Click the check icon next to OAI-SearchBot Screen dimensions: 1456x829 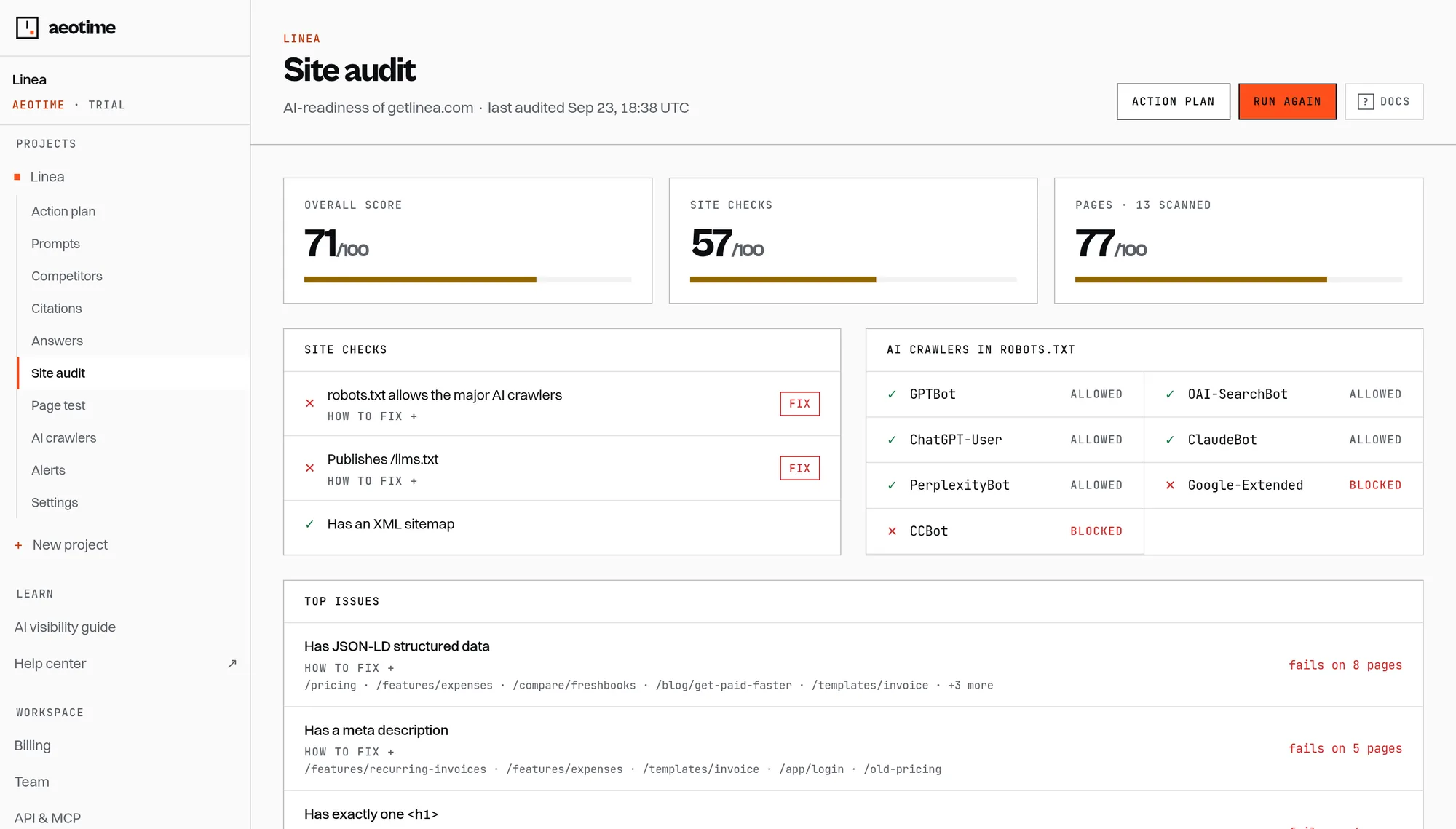tap(1170, 394)
